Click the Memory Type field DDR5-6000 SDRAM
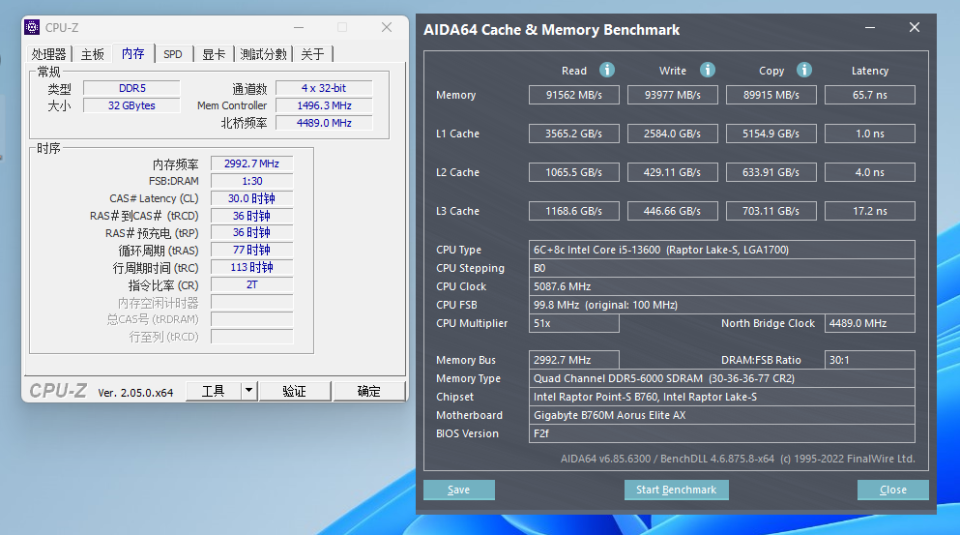Image resolution: width=960 pixels, height=535 pixels. point(722,378)
